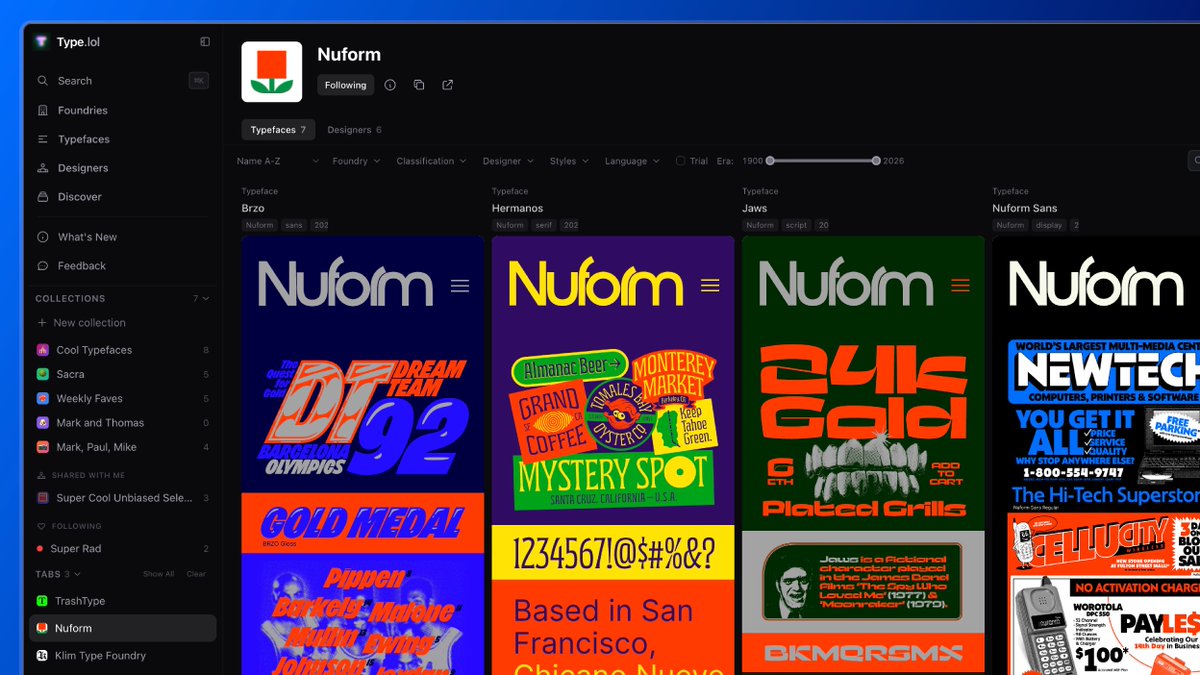This screenshot has height=675, width=1200.
Task: Toggle the Following button for Nuform
Action: coord(346,85)
